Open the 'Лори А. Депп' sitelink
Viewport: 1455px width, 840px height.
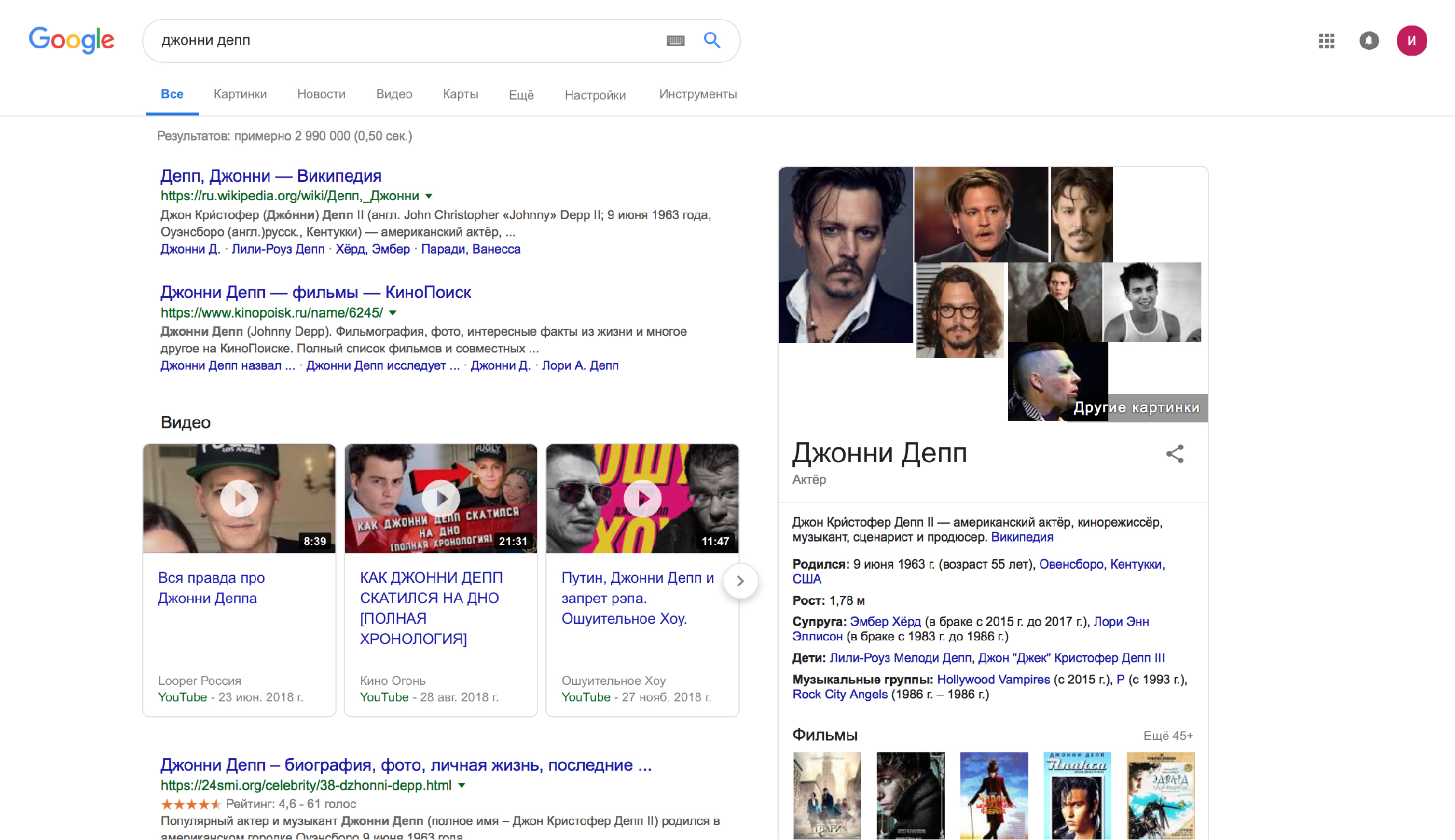coord(580,366)
